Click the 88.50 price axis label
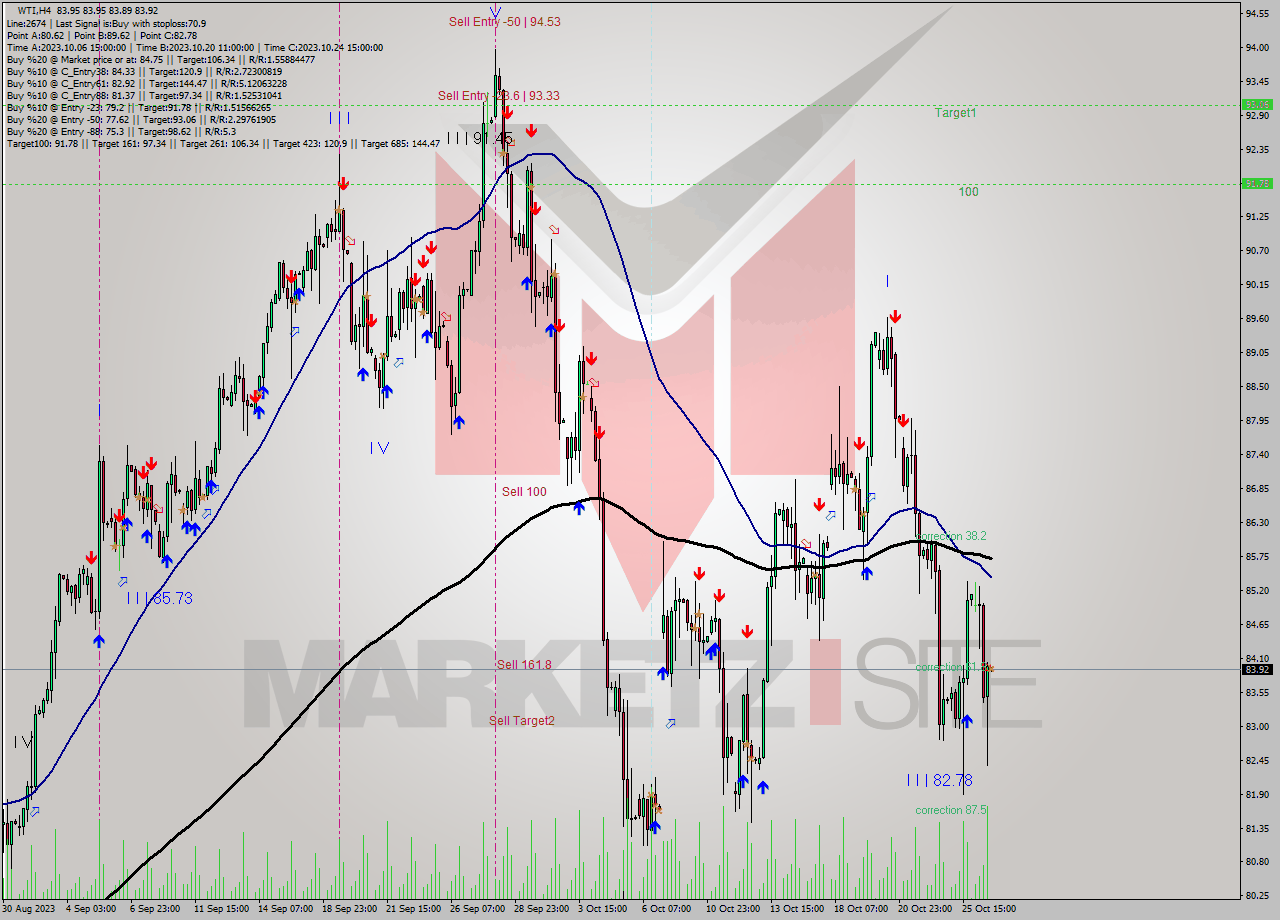 pos(1256,386)
